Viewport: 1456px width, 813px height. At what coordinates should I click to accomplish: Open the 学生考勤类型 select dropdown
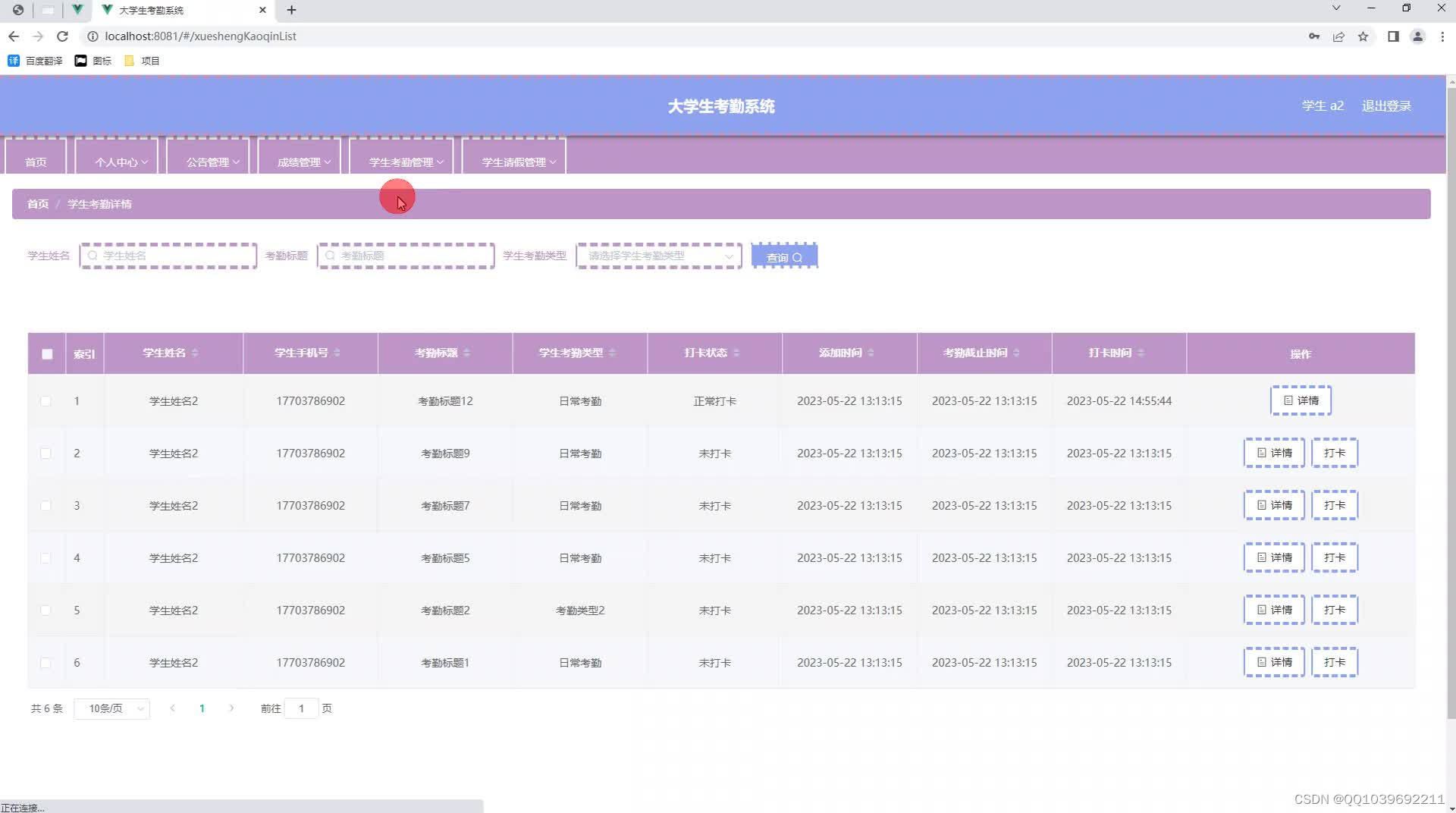pos(659,256)
